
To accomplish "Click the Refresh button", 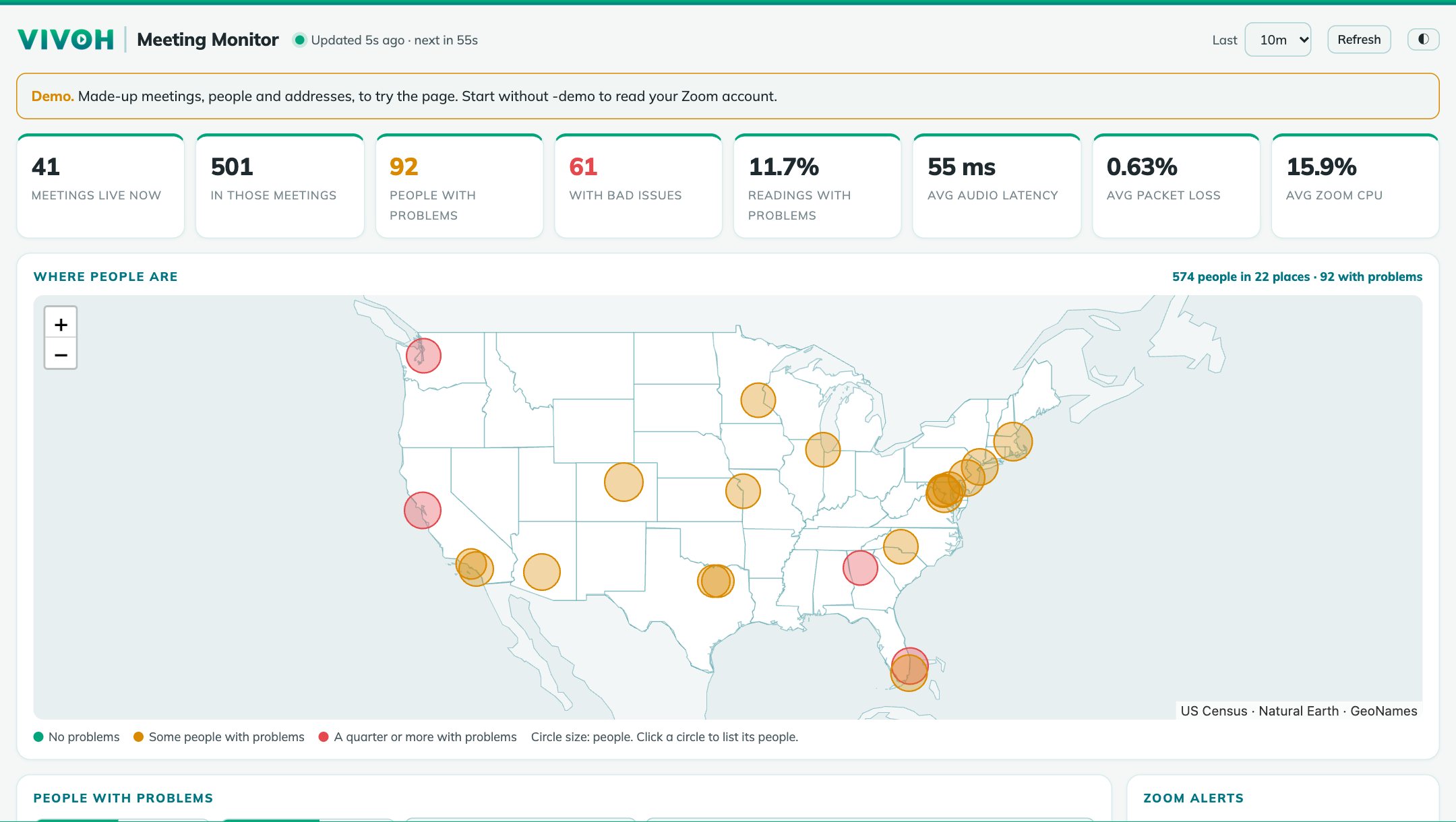I will (x=1359, y=40).
